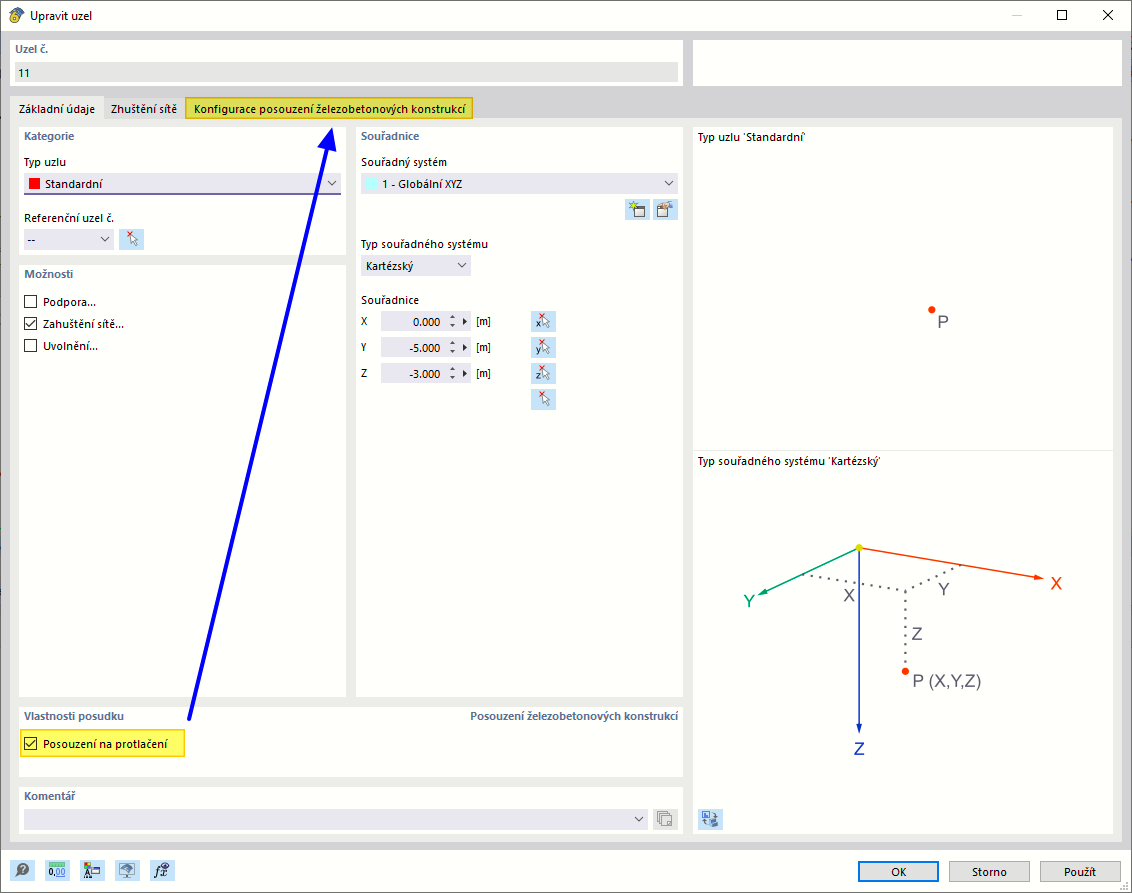Viewport: 1132px width, 893px height.
Task: Pick all coordinates graphically icon
Action: (543, 399)
